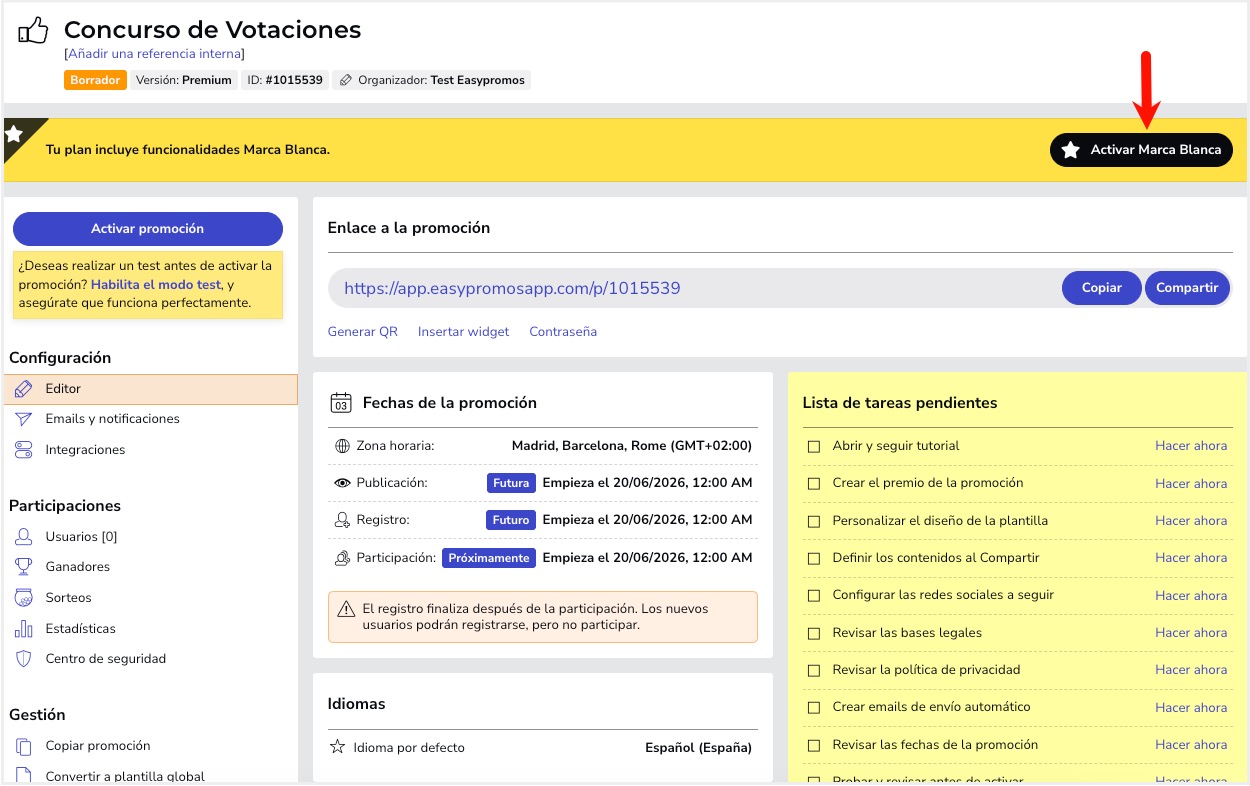Copy the promotion link with Copiar

1101,288
